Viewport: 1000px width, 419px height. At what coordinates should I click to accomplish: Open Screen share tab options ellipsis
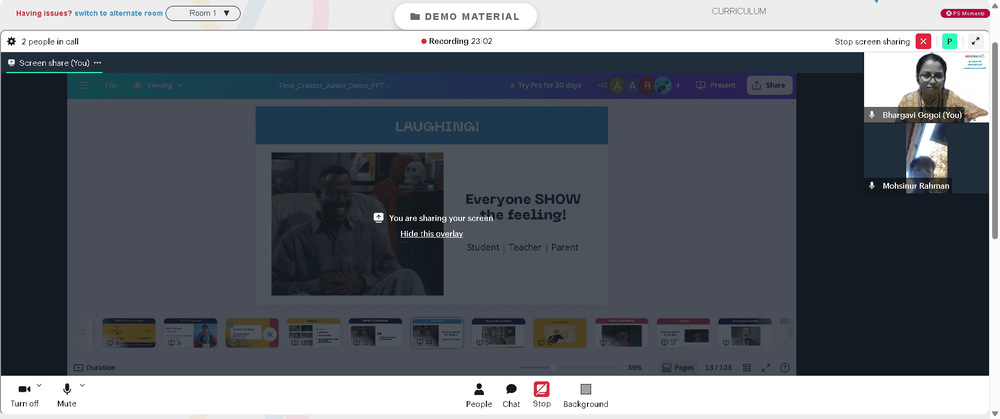(x=98, y=63)
